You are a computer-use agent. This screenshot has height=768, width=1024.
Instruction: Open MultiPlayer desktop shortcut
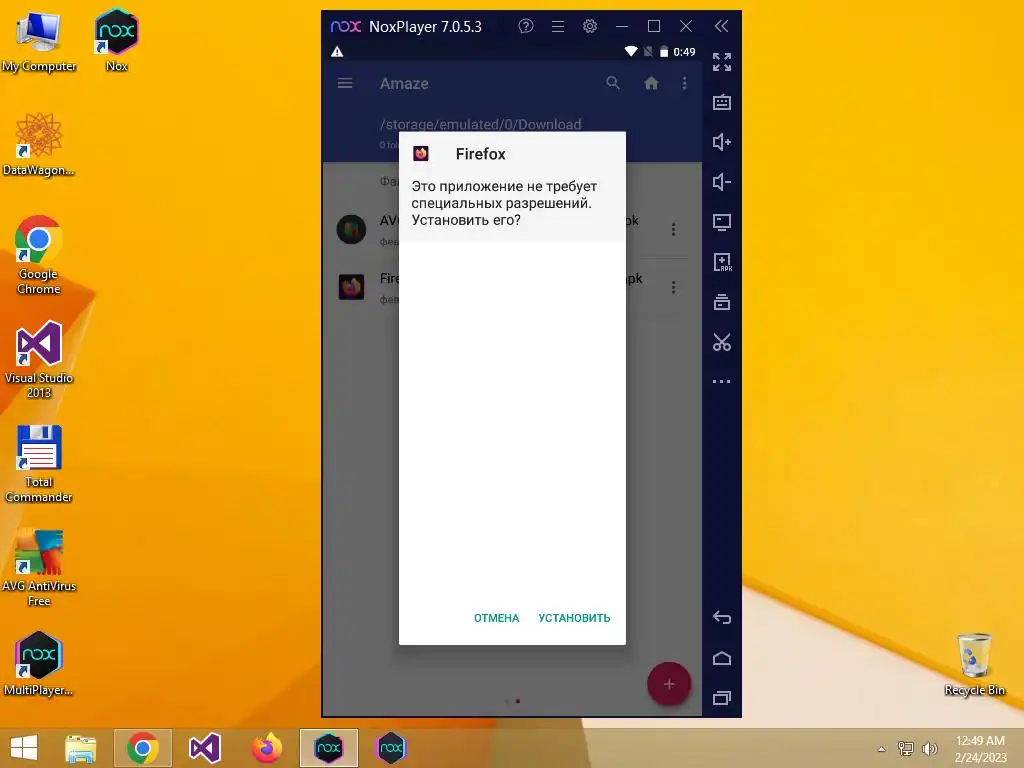coord(39,664)
